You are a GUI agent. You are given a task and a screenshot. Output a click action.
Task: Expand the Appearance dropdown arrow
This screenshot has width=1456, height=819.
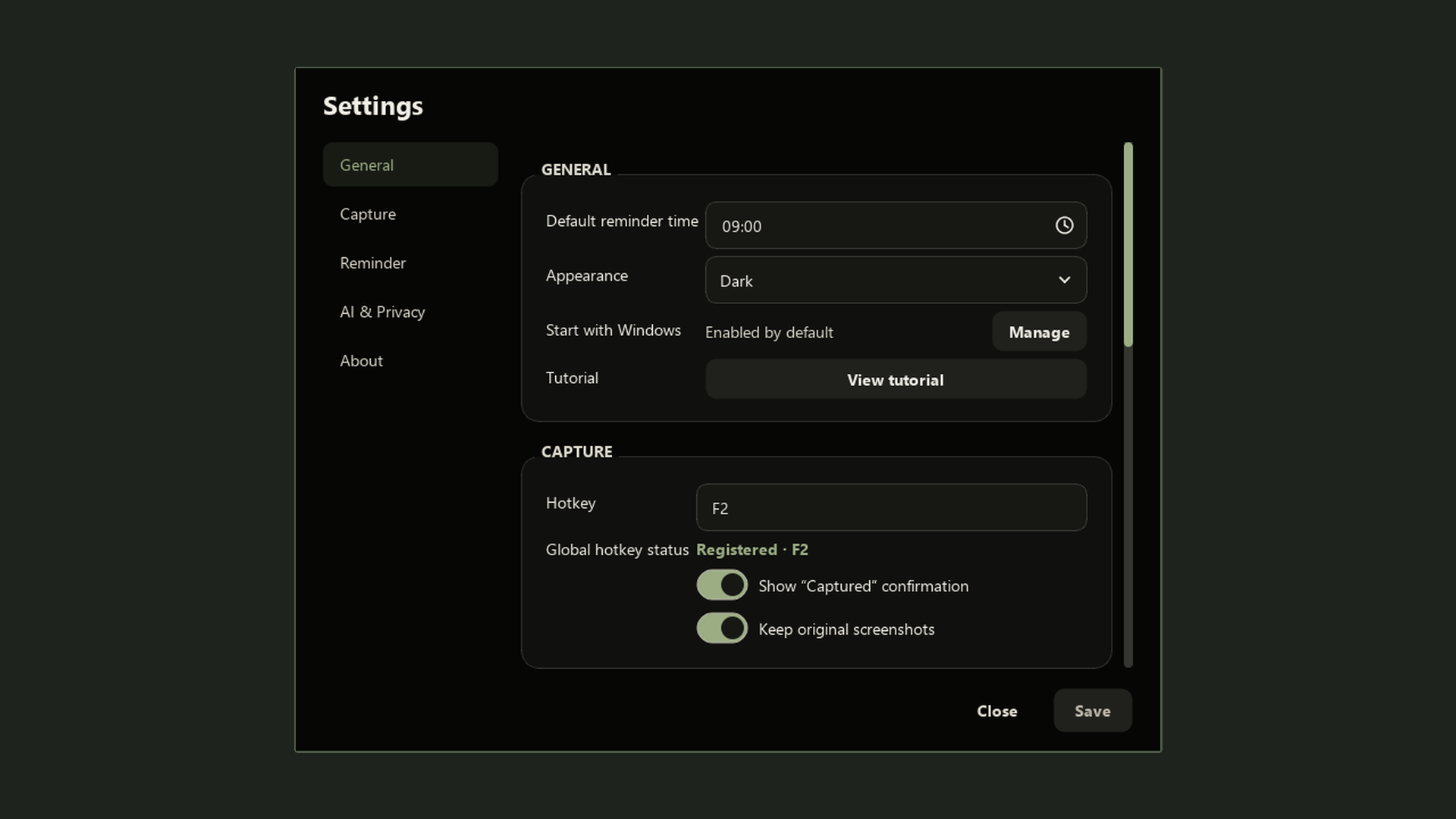[x=1064, y=280]
